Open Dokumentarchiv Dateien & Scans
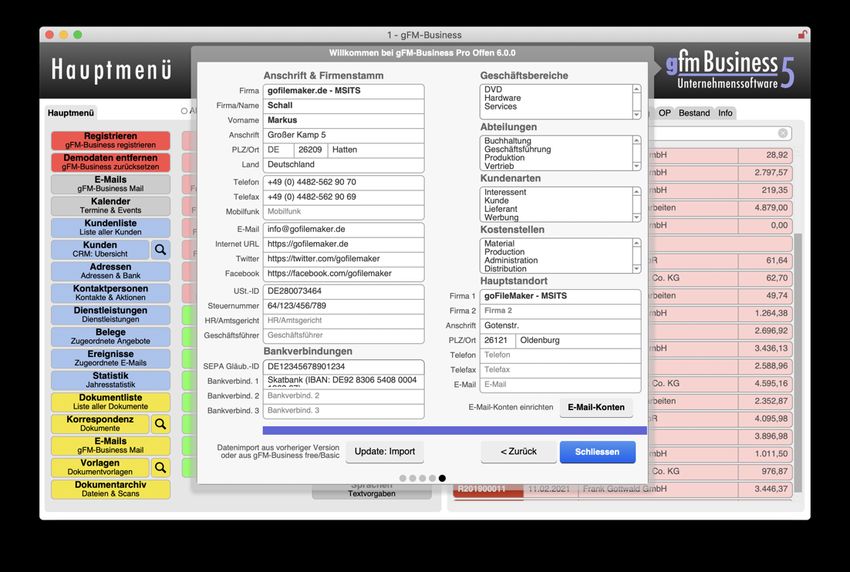This screenshot has width=850, height=572. (111, 489)
